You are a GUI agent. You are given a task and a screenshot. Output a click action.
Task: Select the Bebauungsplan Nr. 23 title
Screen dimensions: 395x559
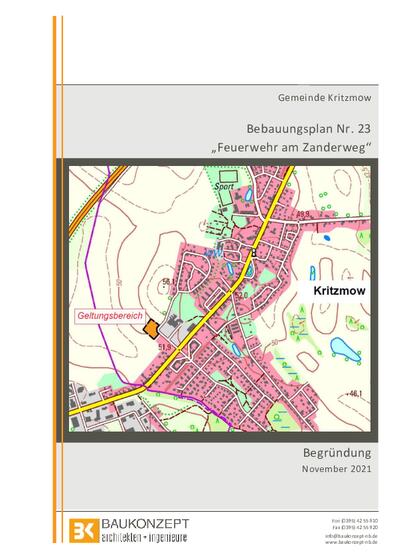[x=309, y=129]
